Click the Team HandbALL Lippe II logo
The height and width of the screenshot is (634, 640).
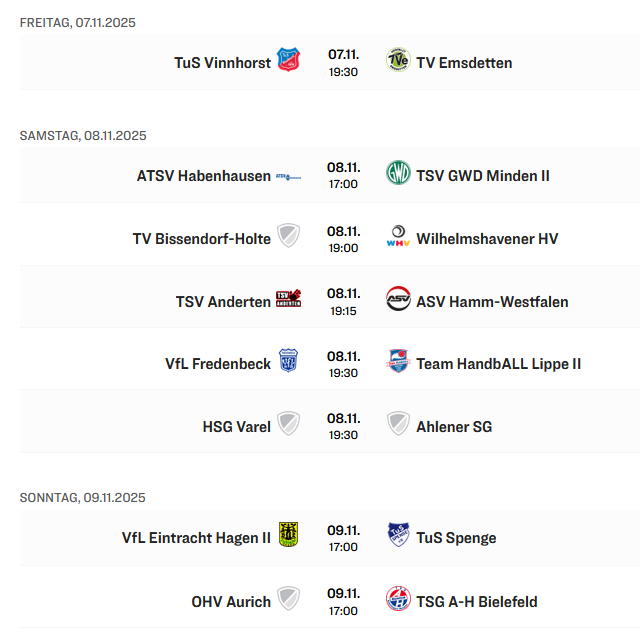tap(398, 362)
